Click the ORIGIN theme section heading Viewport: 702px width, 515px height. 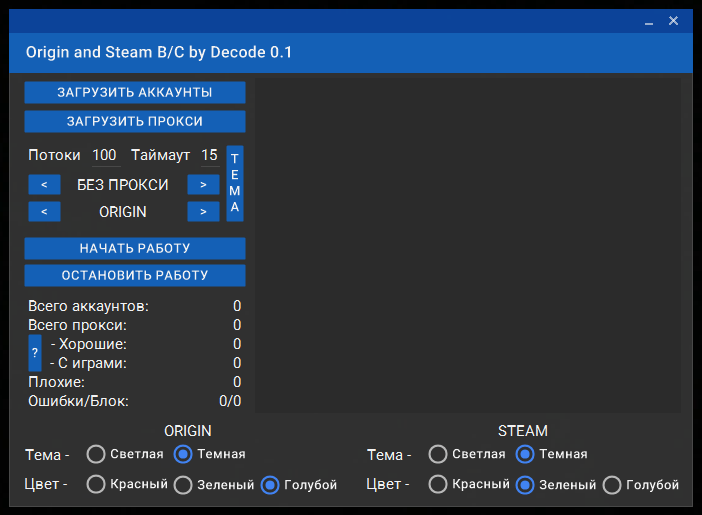(x=188, y=431)
